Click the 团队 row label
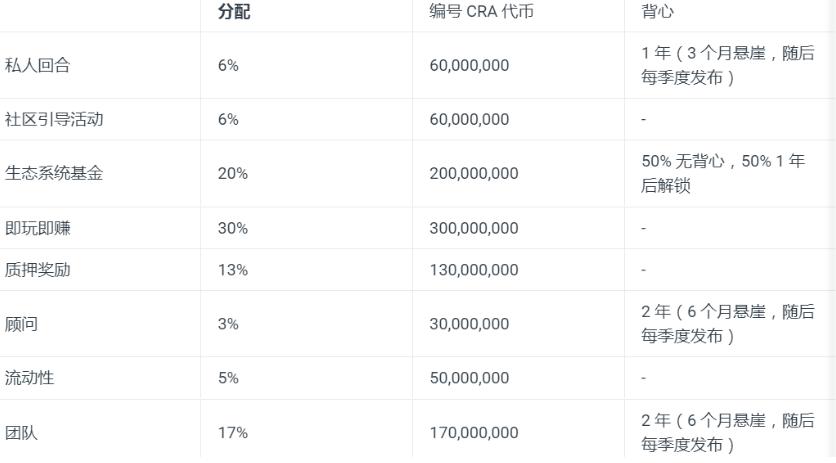This screenshot has width=836, height=463. 21,432
